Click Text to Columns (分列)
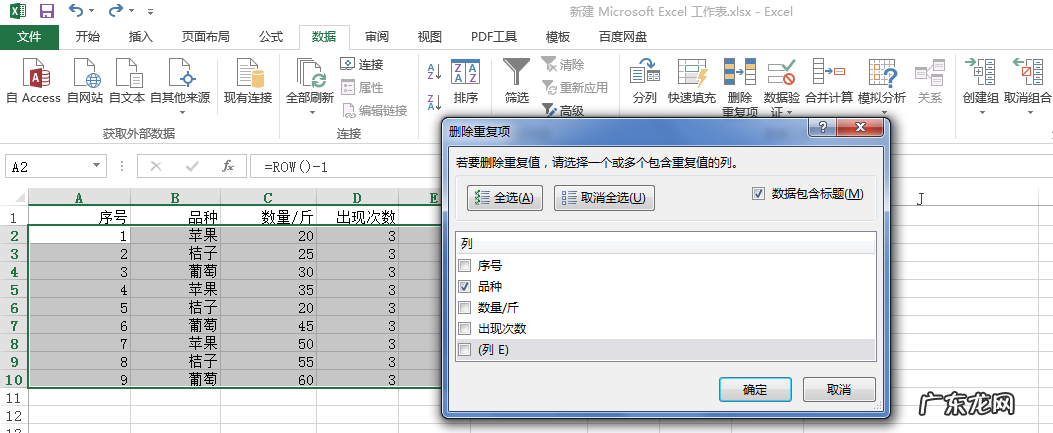 [x=645, y=81]
